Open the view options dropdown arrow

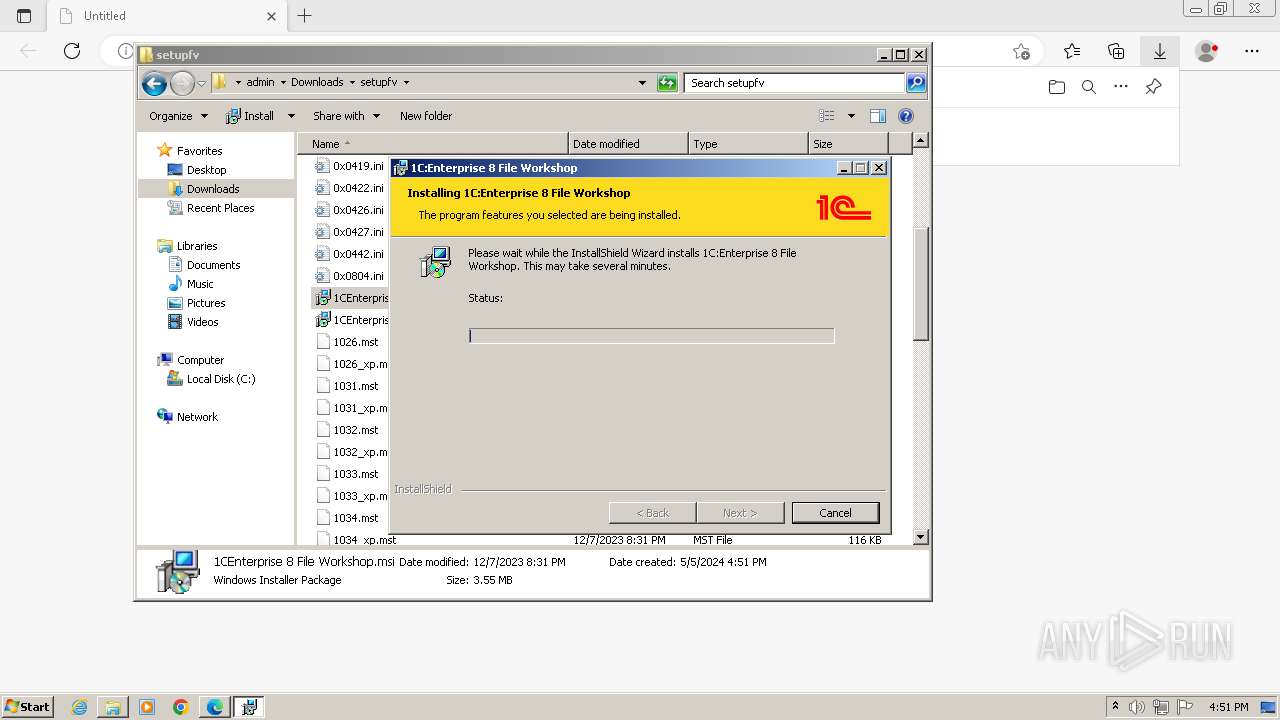851,116
